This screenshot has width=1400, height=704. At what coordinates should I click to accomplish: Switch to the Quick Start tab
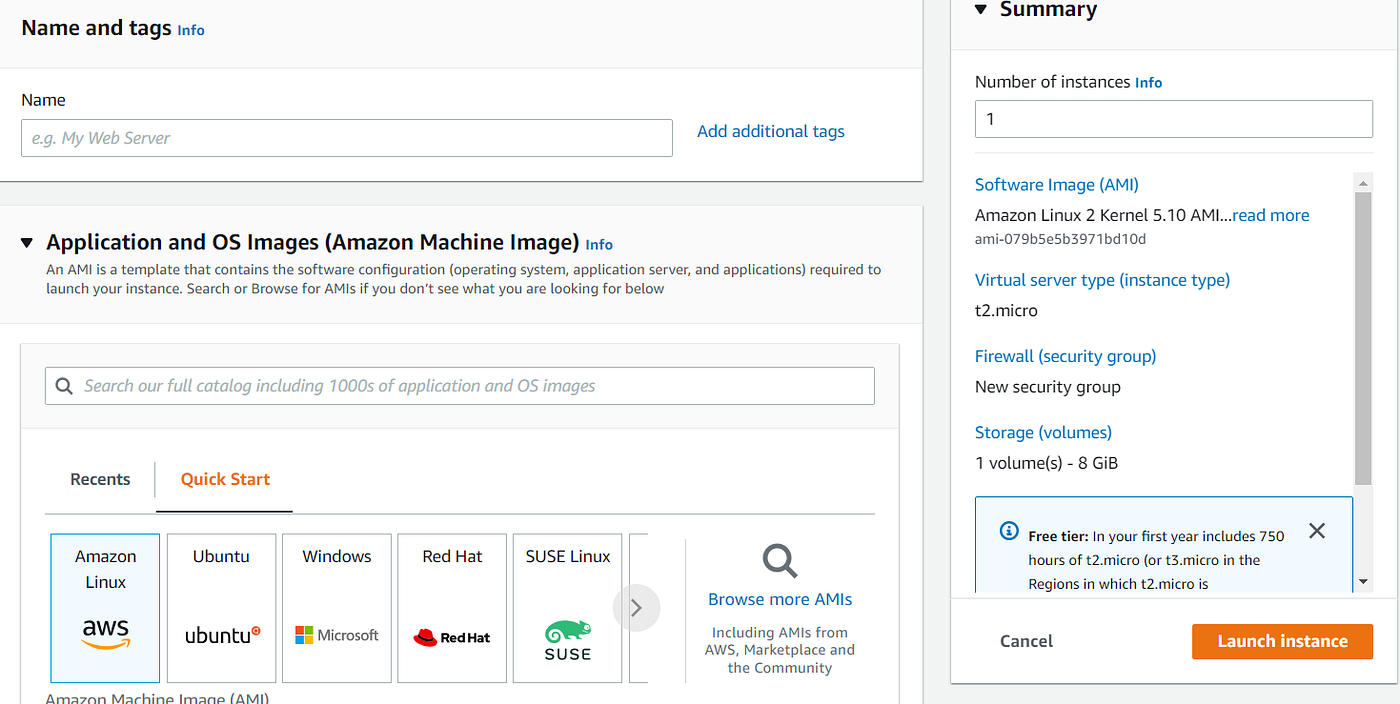tap(224, 479)
